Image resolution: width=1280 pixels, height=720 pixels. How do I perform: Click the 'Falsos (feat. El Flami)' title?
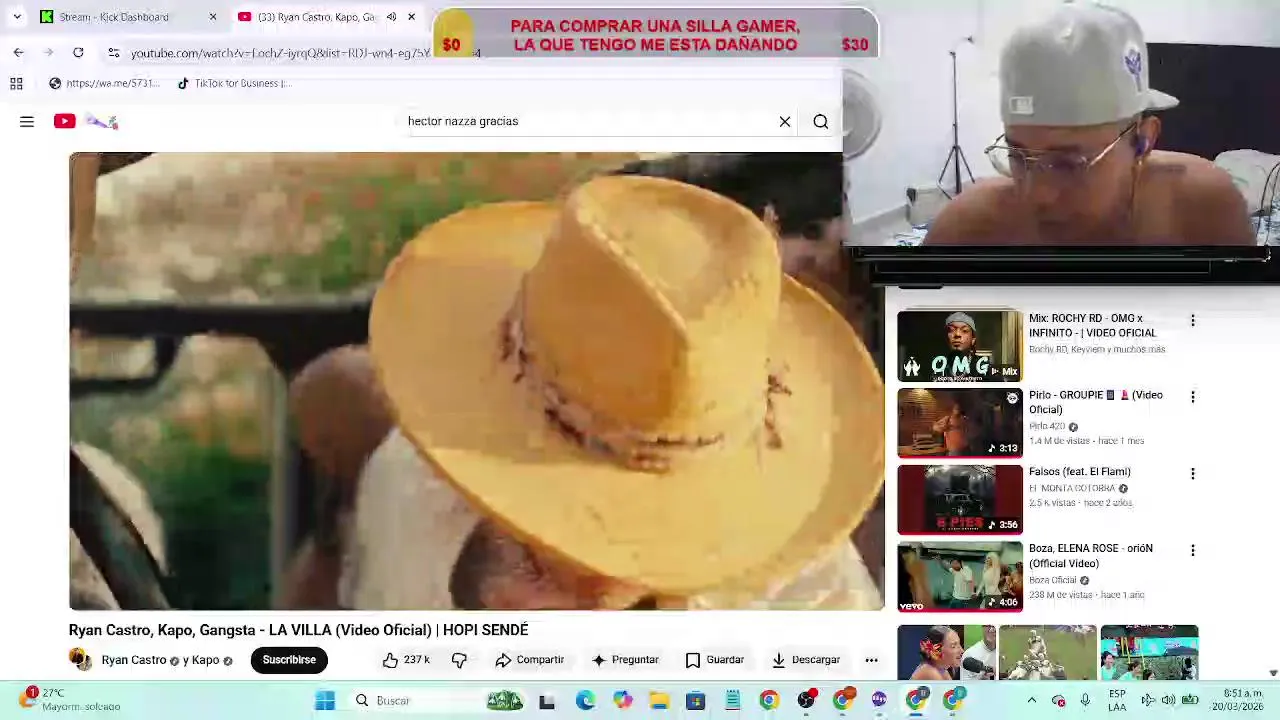click(1080, 472)
